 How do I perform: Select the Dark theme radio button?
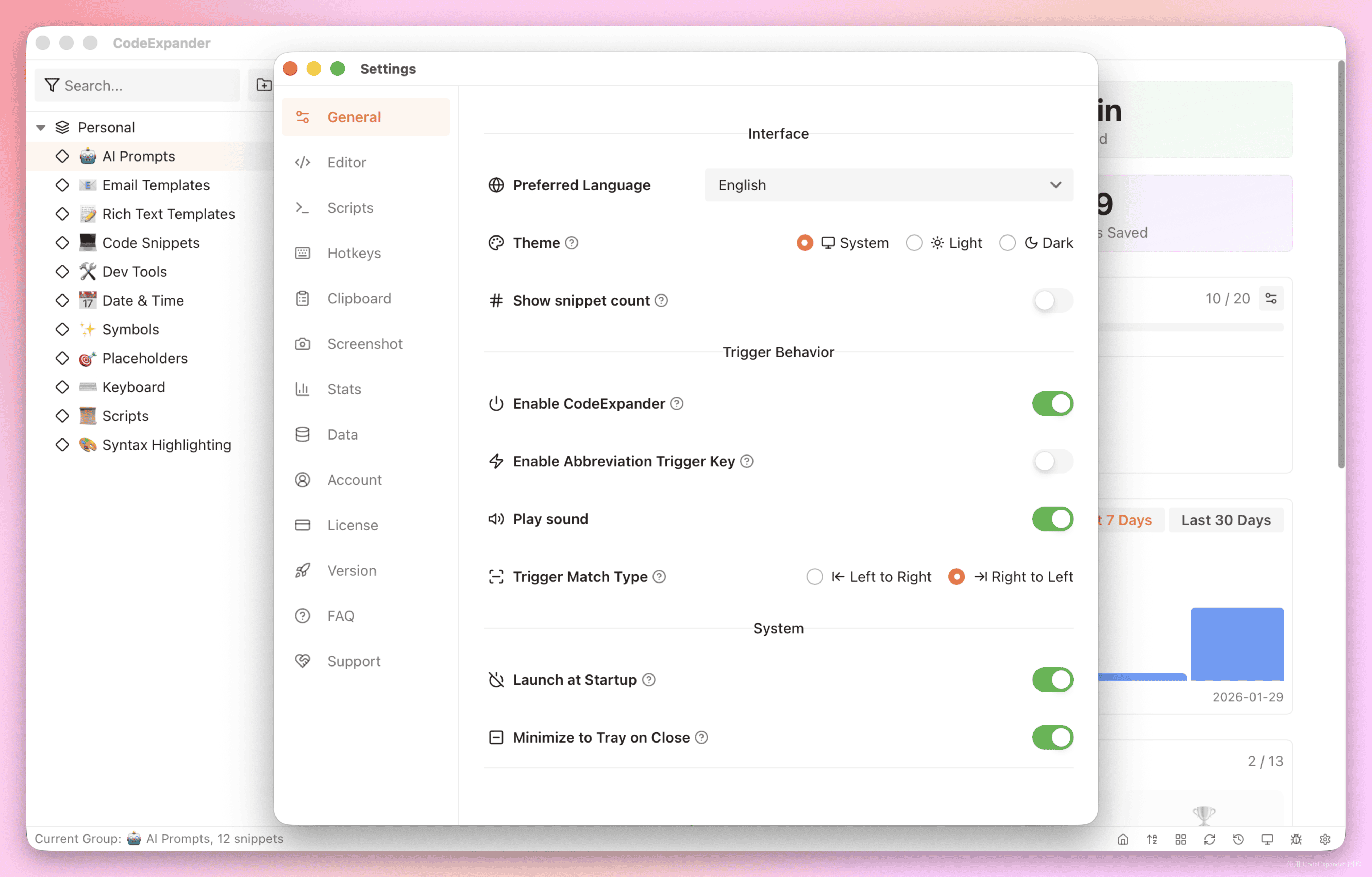(1007, 243)
